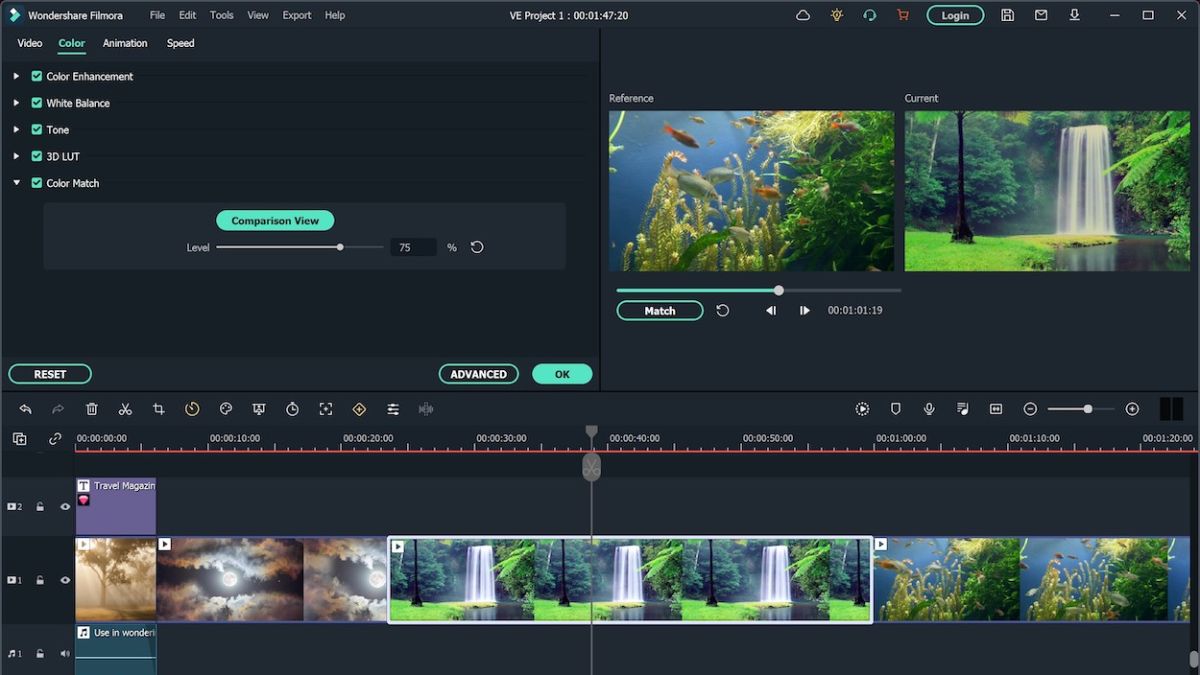This screenshot has height=675, width=1200.
Task: Split the clip with the scissors icon
Action: pos(125,409)
